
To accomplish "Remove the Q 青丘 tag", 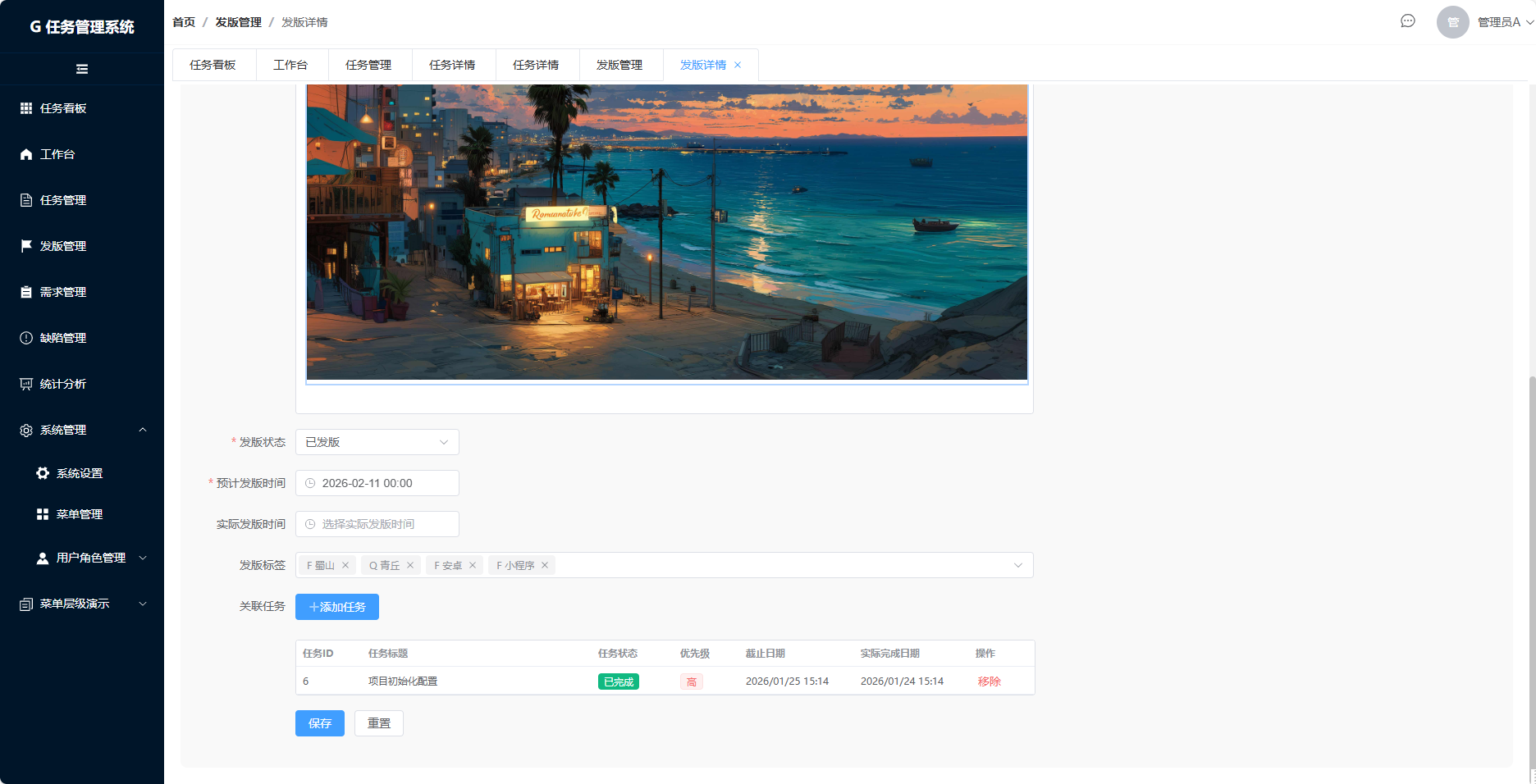I will tap(410, 565).
